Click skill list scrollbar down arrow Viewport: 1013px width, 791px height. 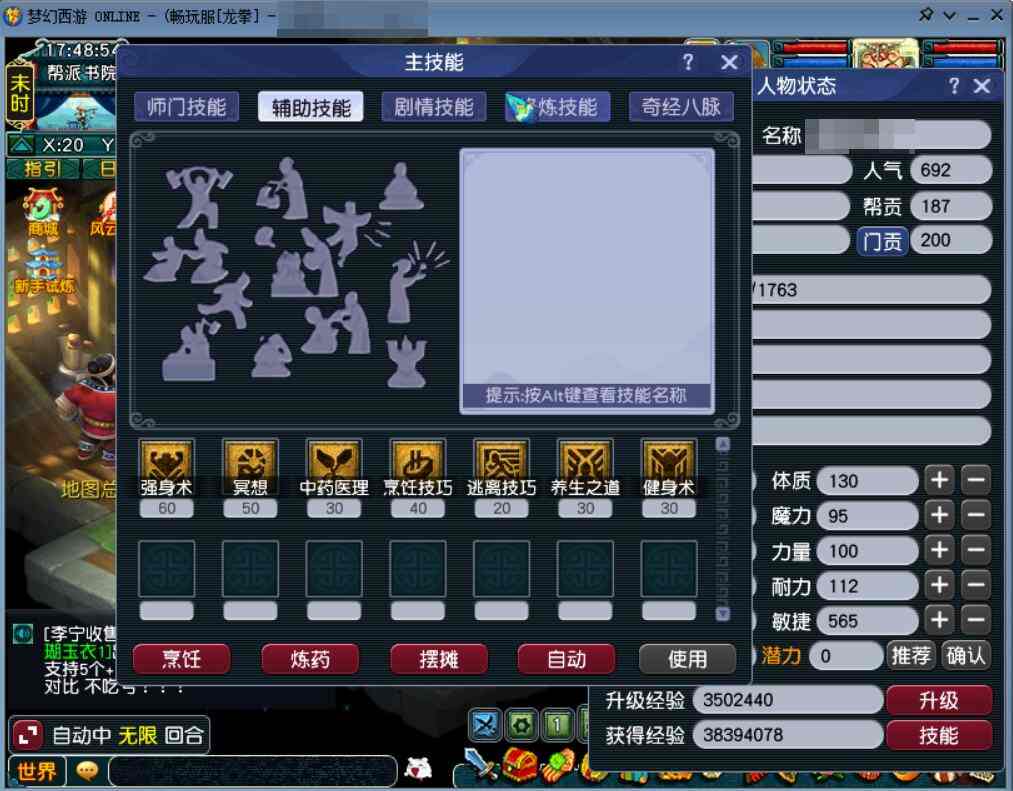(723, 613)
